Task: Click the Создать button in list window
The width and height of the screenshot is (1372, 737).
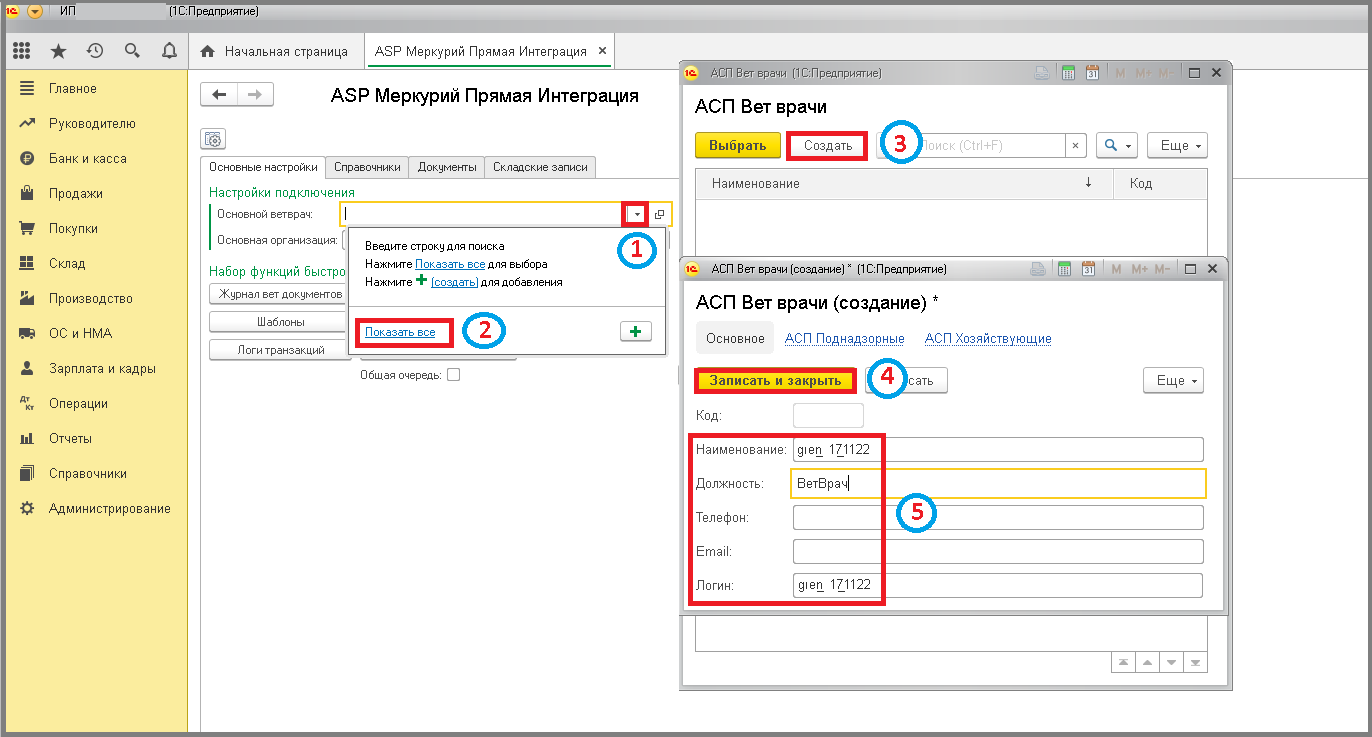Action: (x=827, y=145)
